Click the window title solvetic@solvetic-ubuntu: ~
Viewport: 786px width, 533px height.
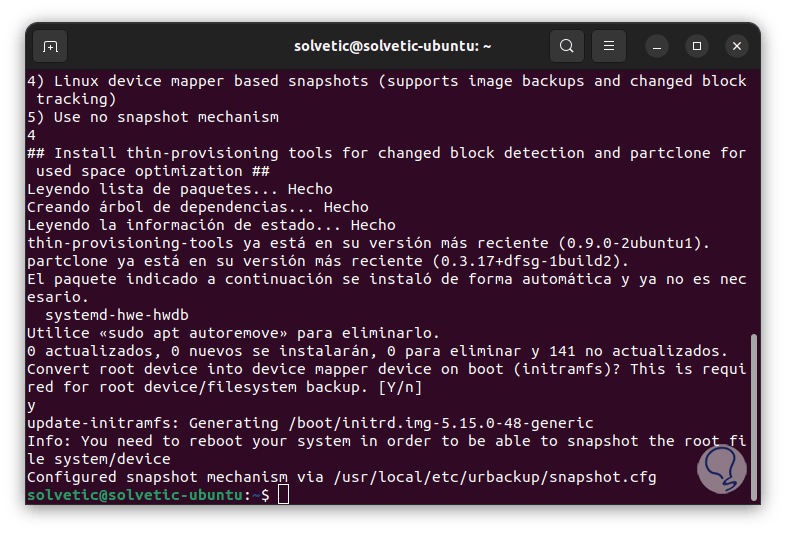(392, 46)
